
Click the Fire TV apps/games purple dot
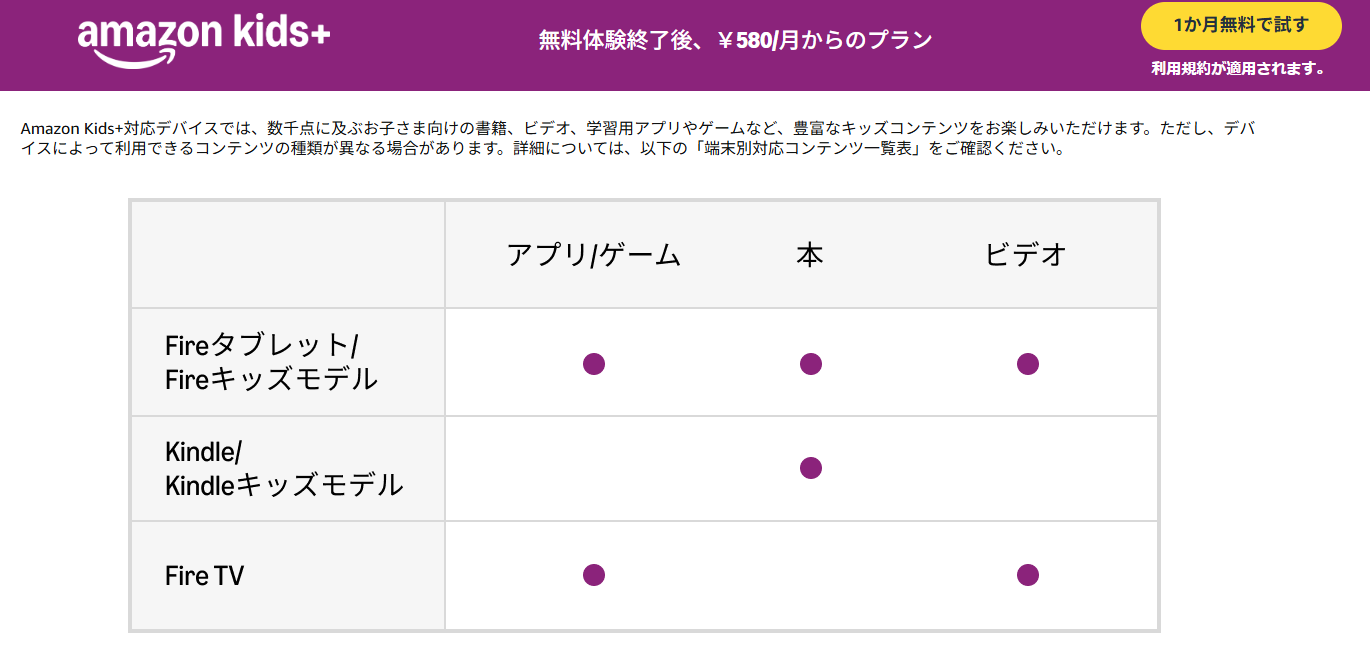click(594, 575)
